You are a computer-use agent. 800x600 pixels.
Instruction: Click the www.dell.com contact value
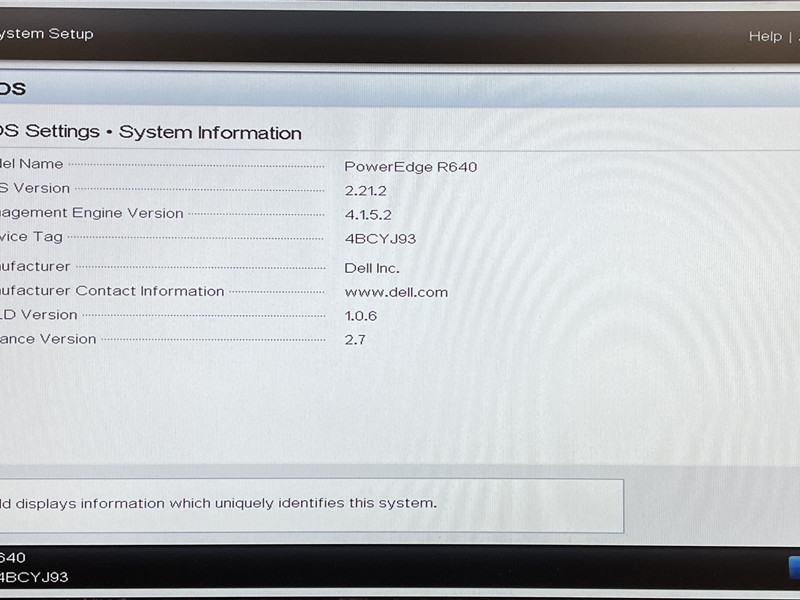point(396,292)
